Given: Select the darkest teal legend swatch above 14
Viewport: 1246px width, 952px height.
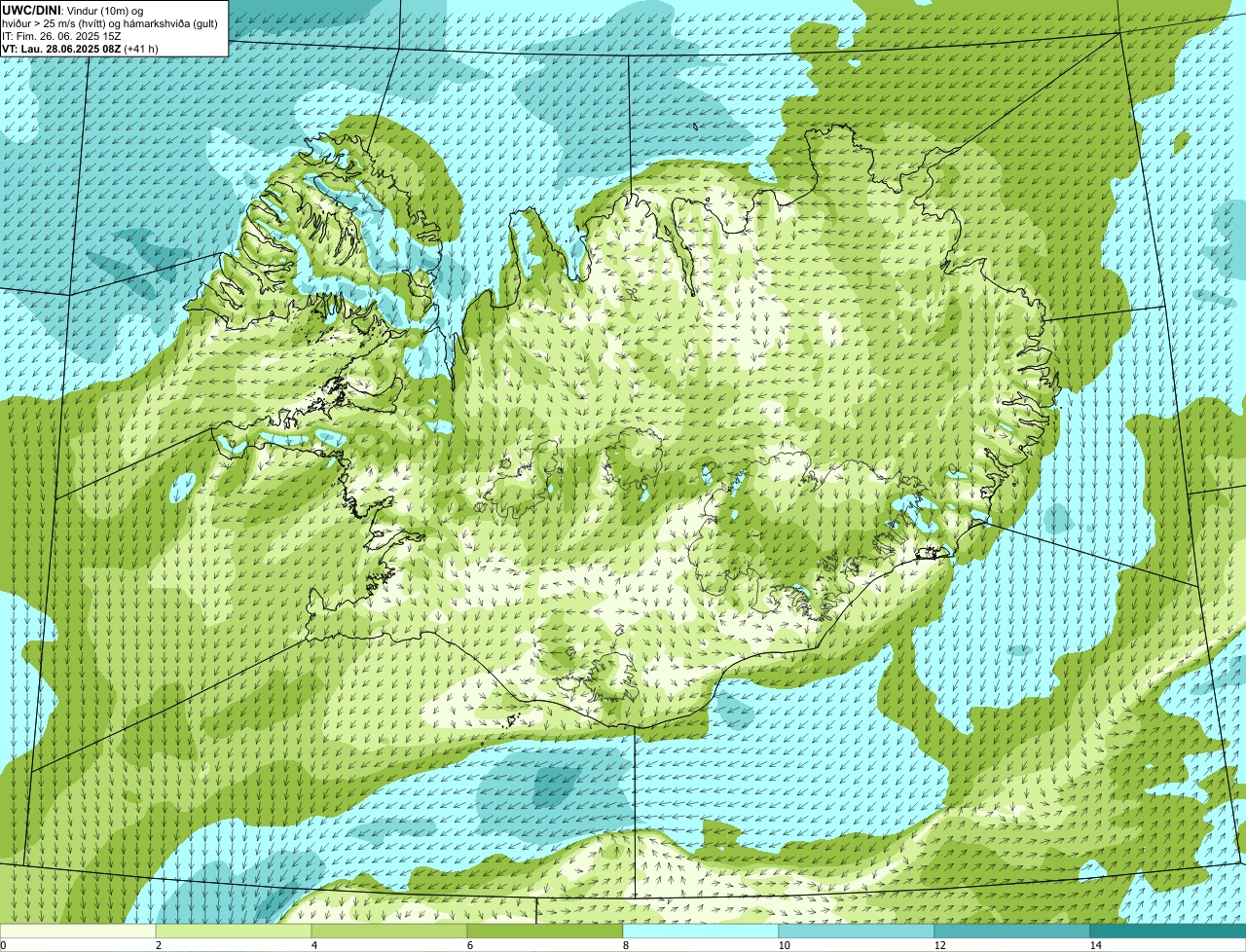Looking at the screenshot, I should click(x=1168, y=931).
